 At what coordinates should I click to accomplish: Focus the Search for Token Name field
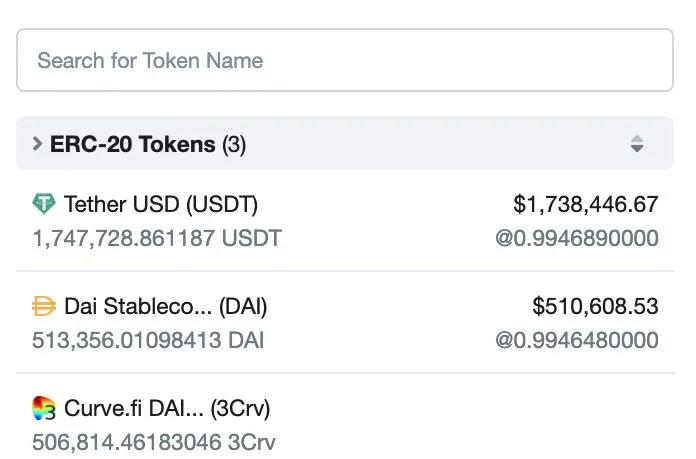coord(345,60)
